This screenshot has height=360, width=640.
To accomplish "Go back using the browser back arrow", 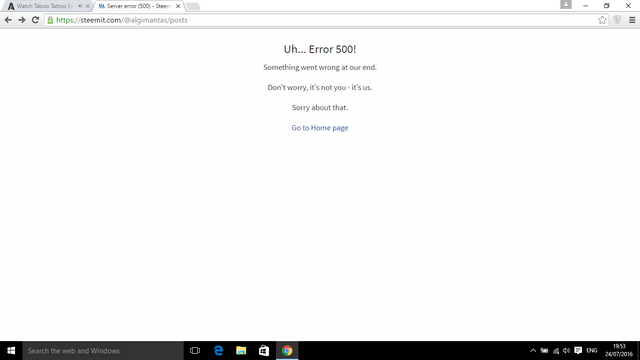I will point(8,20).
